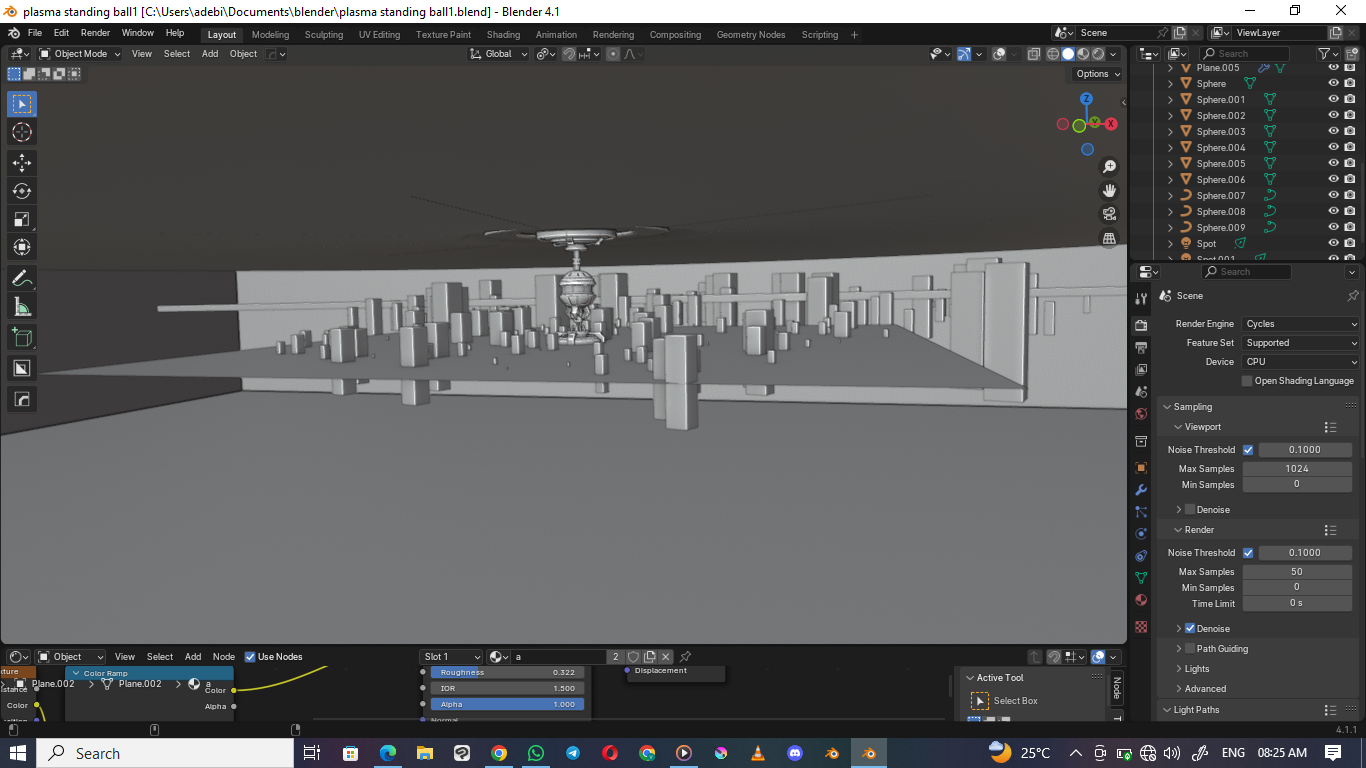Image resolution: width=1366 pixels, height=768 pixels.
Task: Hide Sphere.005 with its eye icon
Action: point(1333,164)
